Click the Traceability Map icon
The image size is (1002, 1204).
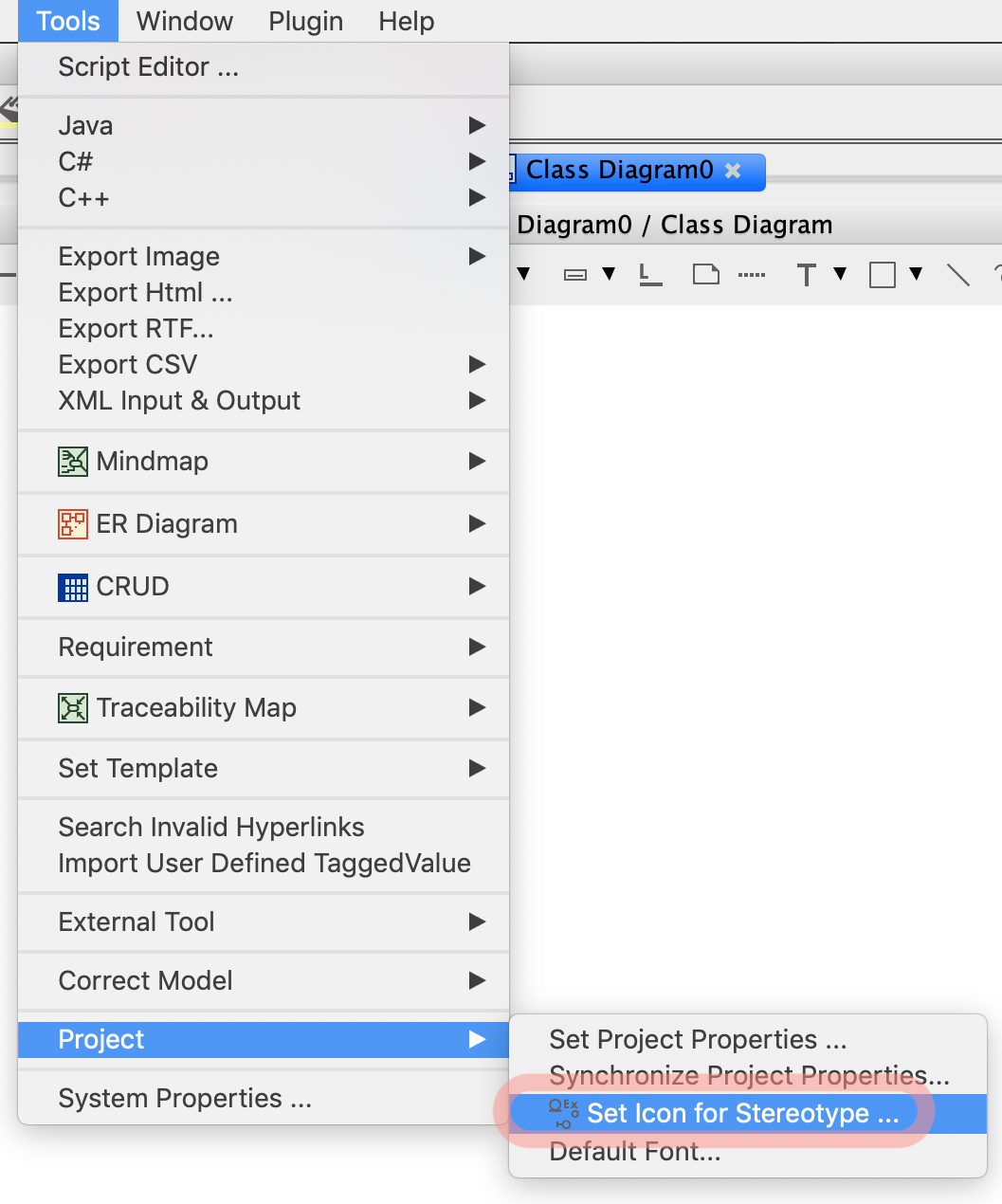coord(73,708)
